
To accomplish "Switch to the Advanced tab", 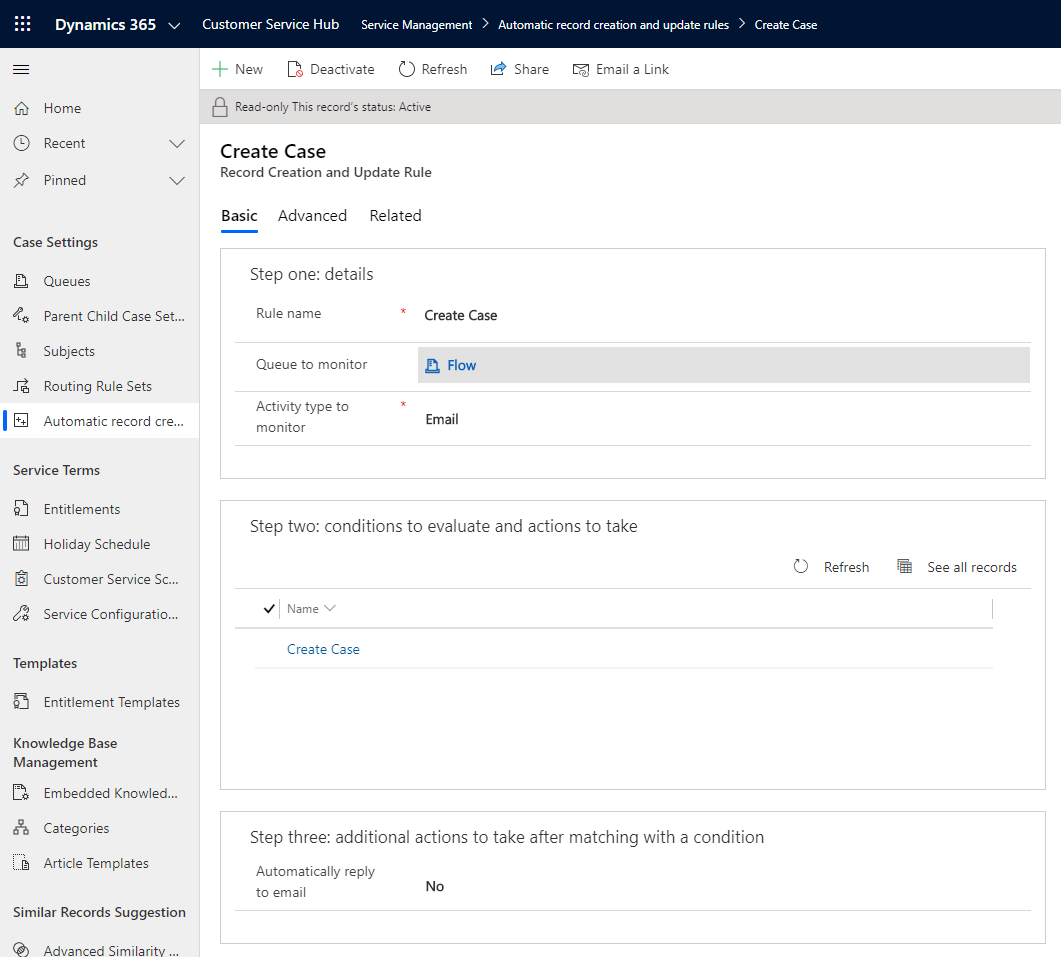I will (312, 215).
